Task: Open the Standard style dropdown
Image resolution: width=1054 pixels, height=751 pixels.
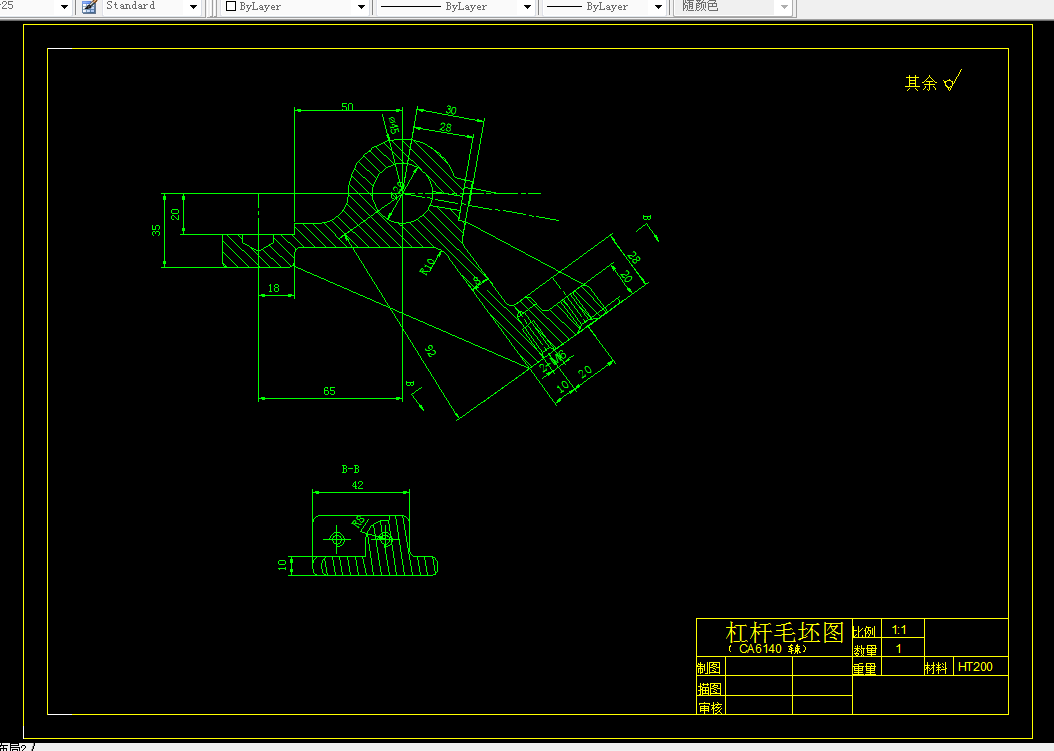Action: tap(151, 7)
